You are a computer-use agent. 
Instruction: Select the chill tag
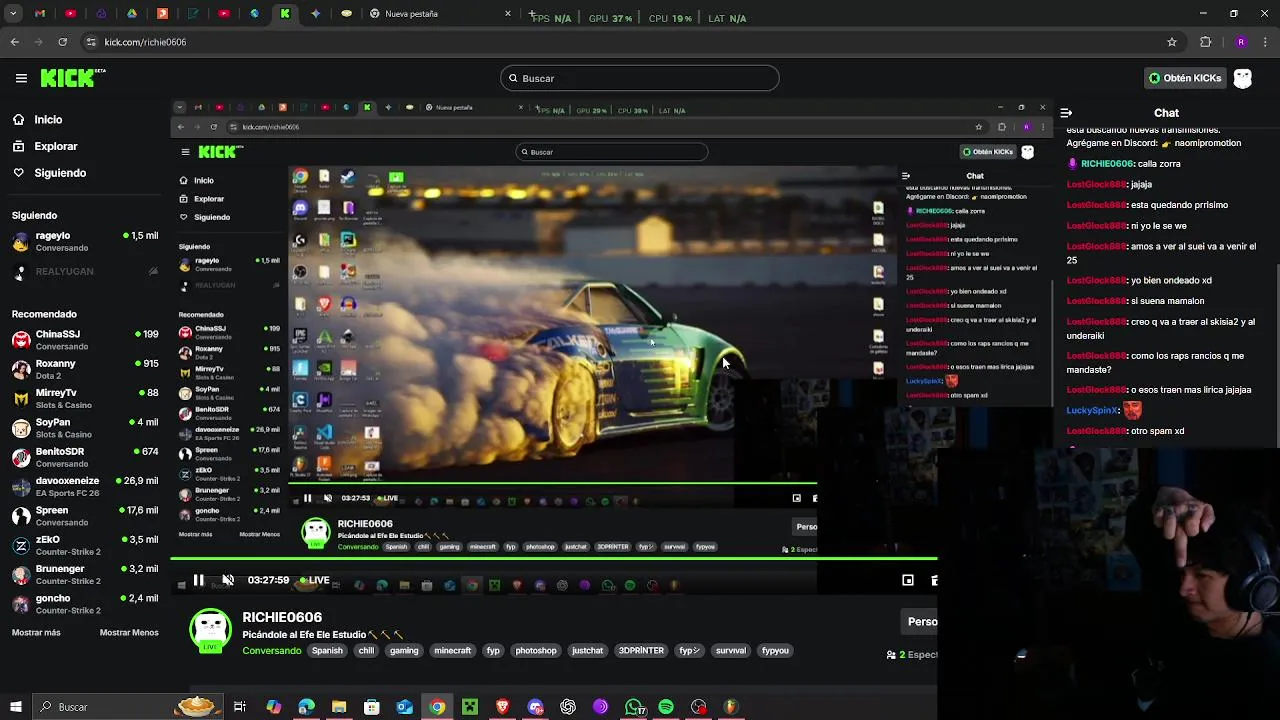click(x=366, y=651)
